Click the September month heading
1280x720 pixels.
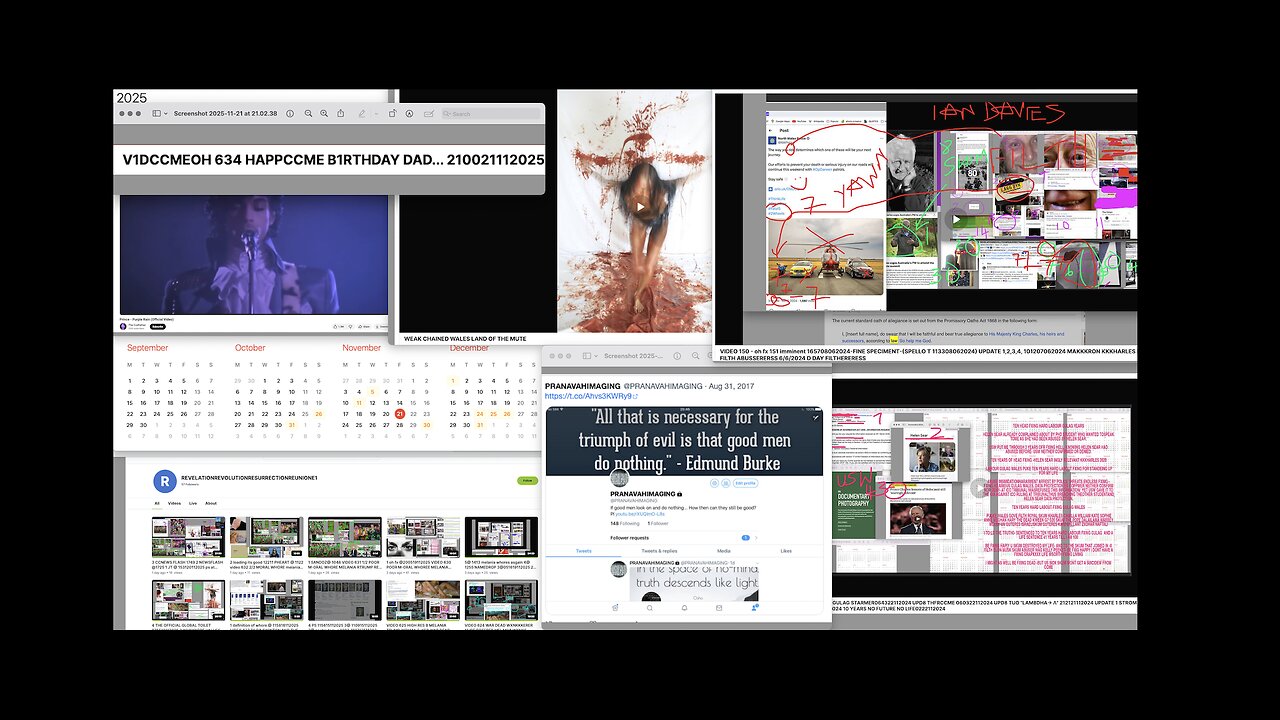click(147, 348)
